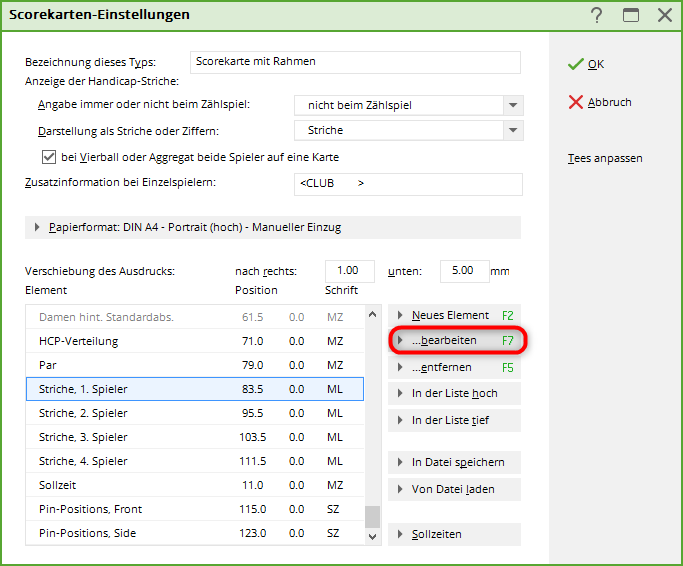Screen dimensions: 683x566
Task: Click the nach rechts offset field
Action: pyautogui.click(x=349, y=271)
